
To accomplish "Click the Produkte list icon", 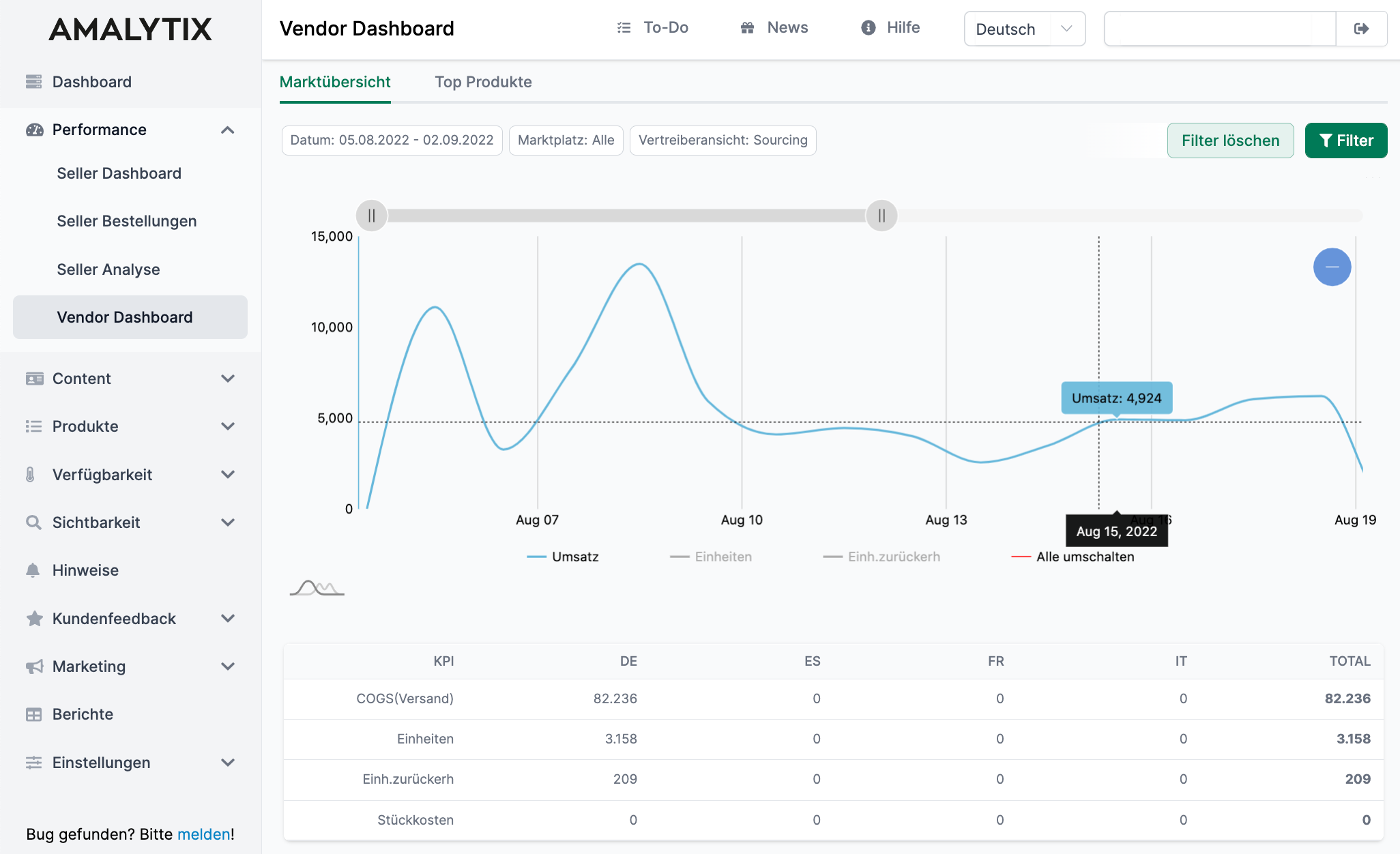I will (x=34, y=426).
